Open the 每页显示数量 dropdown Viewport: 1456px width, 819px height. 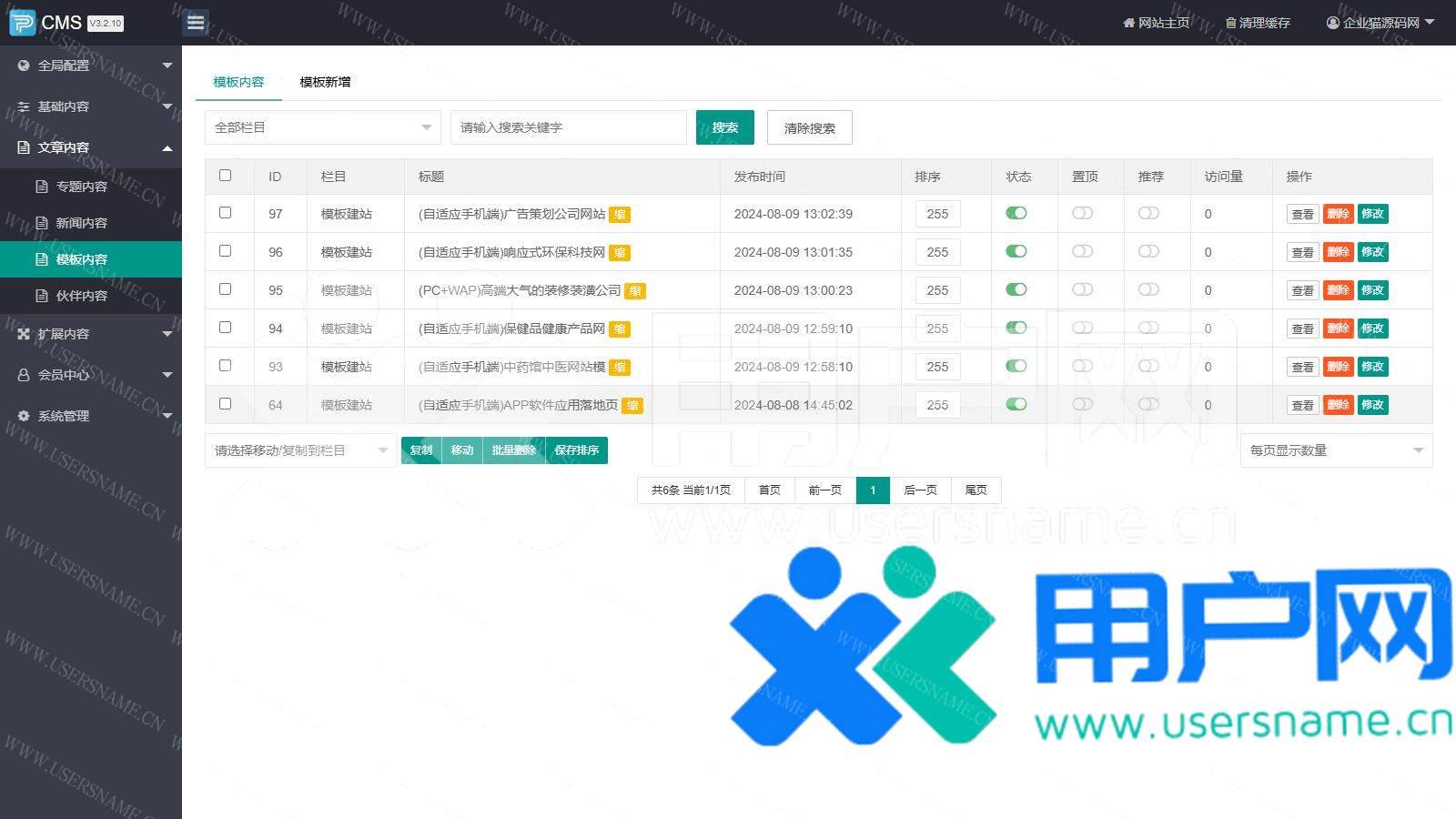1335,450
